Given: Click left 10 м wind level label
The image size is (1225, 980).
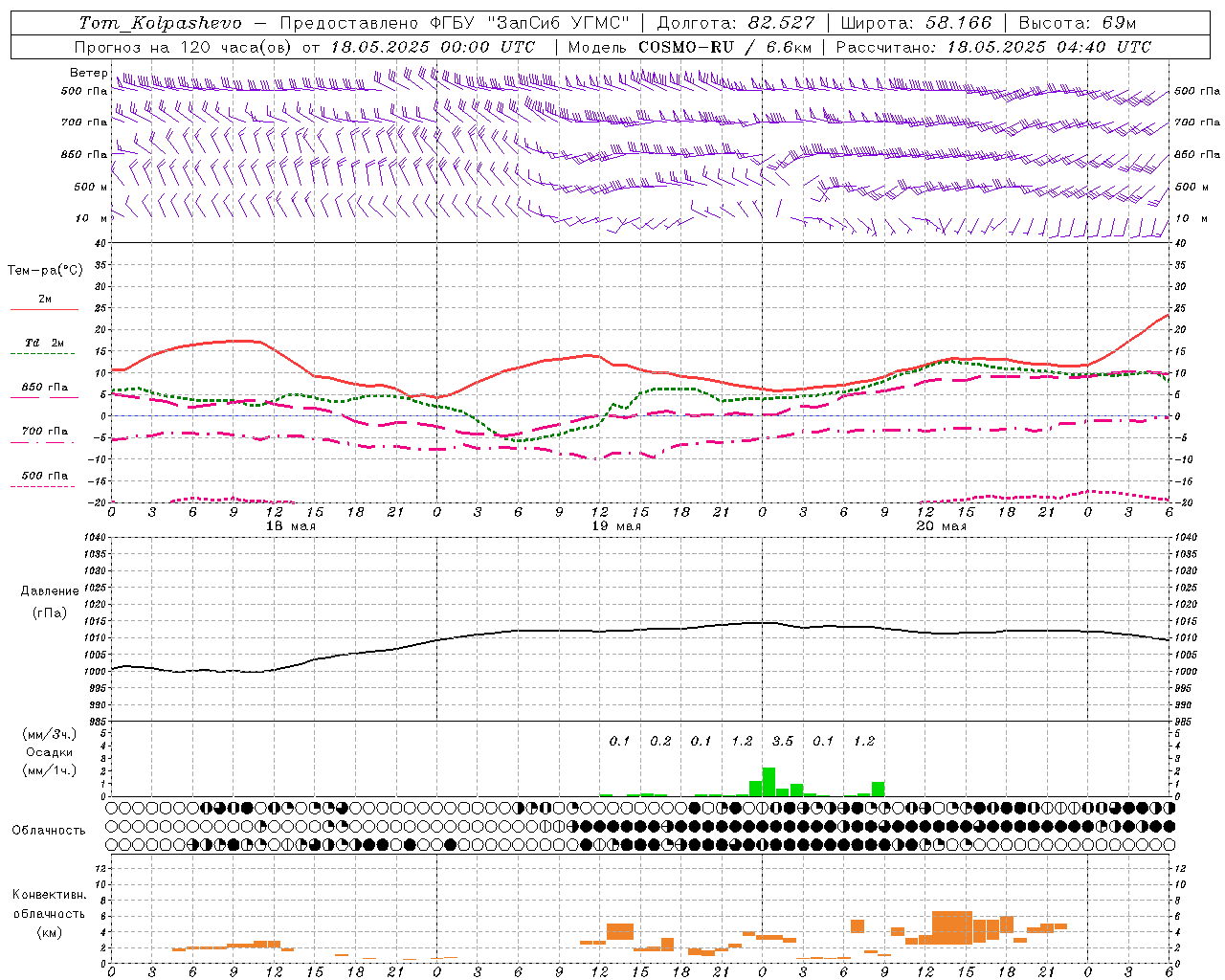Looking at the screenshot, I should pos(92,218).
